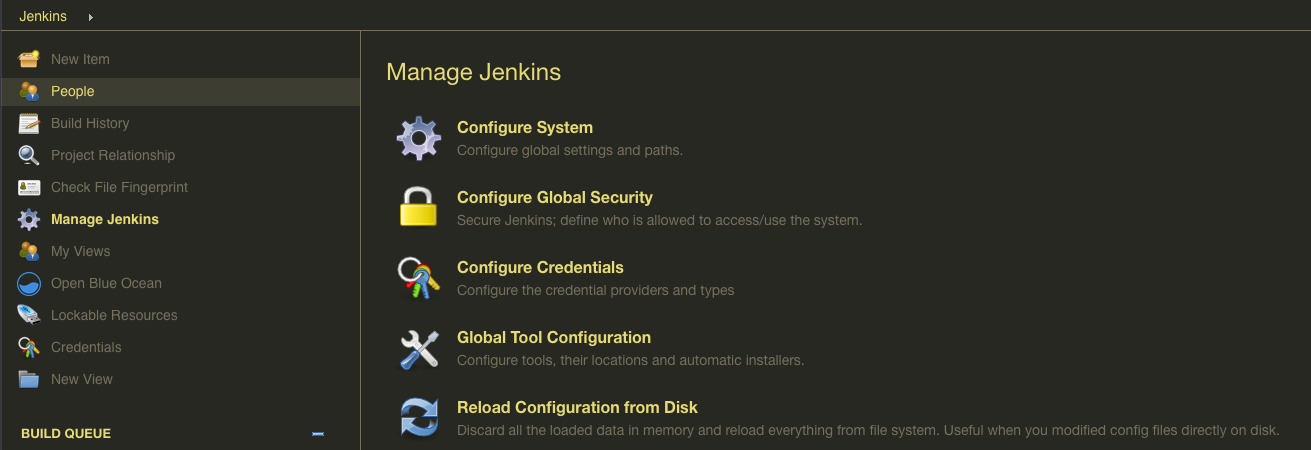This screenshot has height=450, width=1311.
Task: Click the Blue Ocean wave icon
Action: click(29, 283)
